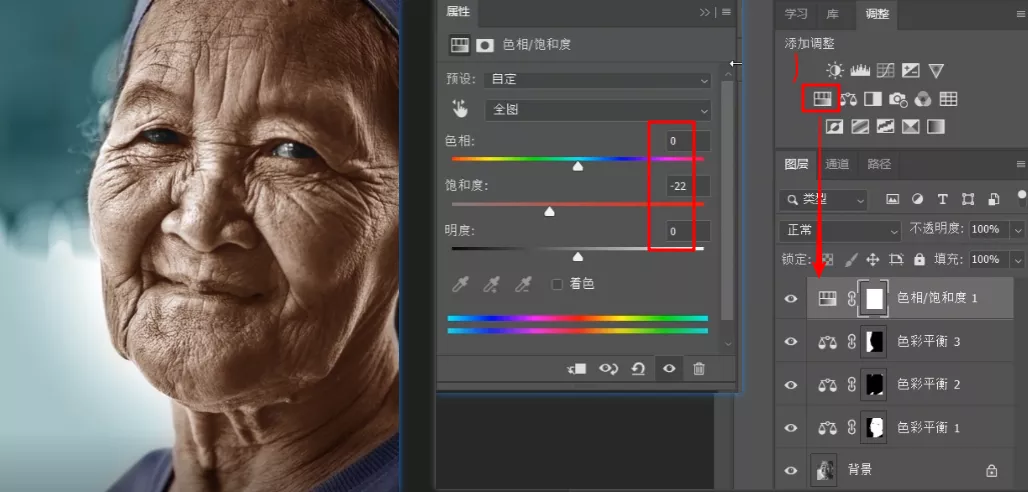Image resolution: width=1028 pixels, height=492 pixels.
Task: Open the 正常 blend mode dropdown
Action: pos(840,230)
